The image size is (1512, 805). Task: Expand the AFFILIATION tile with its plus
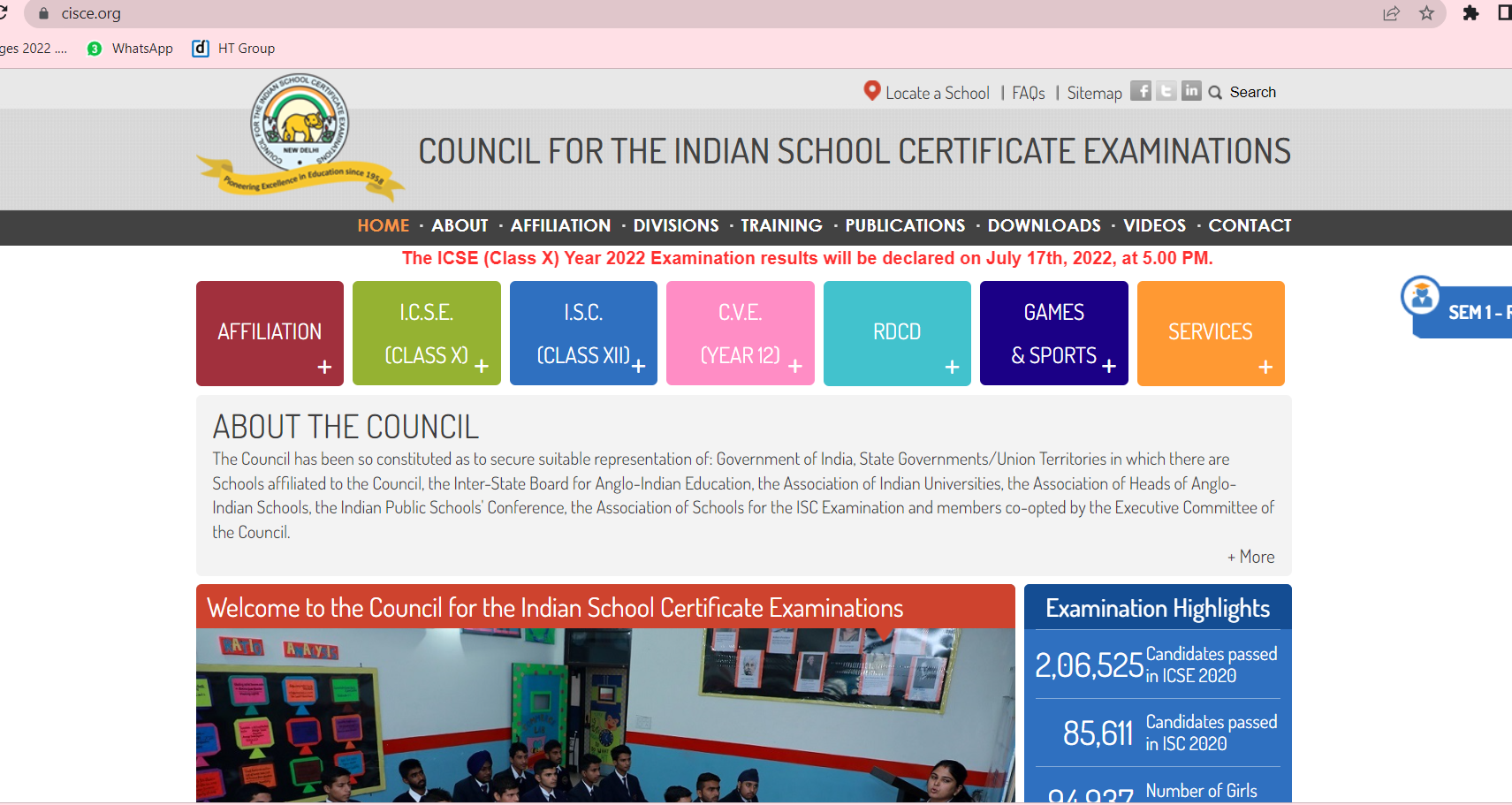[x=324, y=367]
